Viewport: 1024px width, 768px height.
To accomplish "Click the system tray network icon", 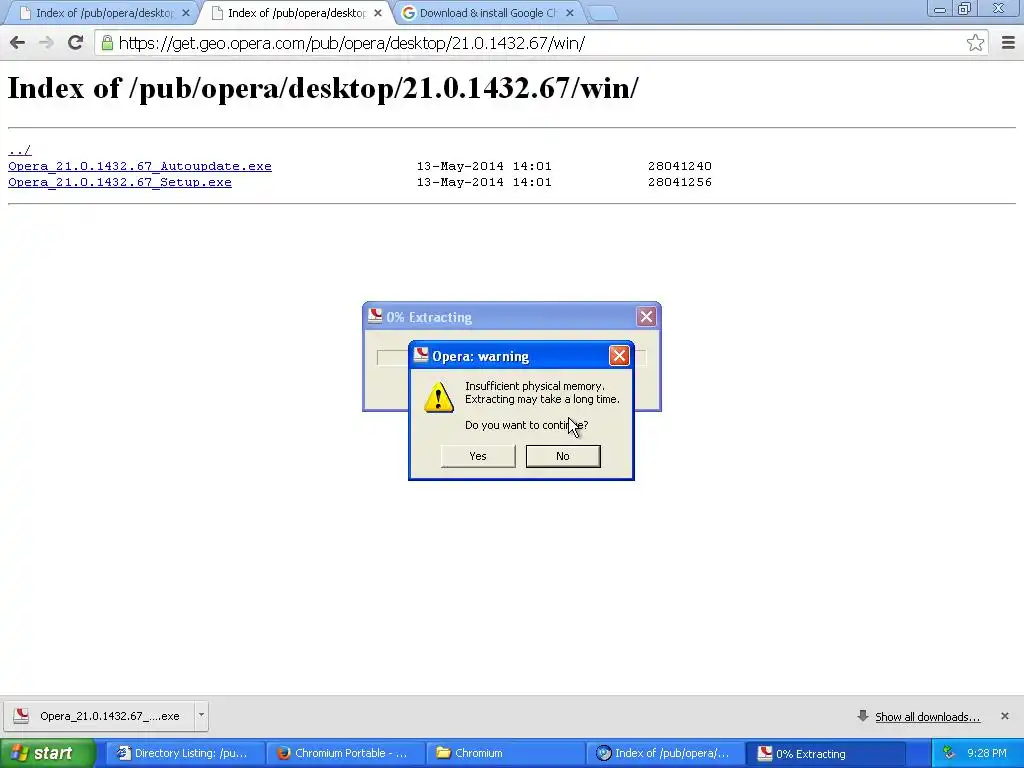I will 949,753.
